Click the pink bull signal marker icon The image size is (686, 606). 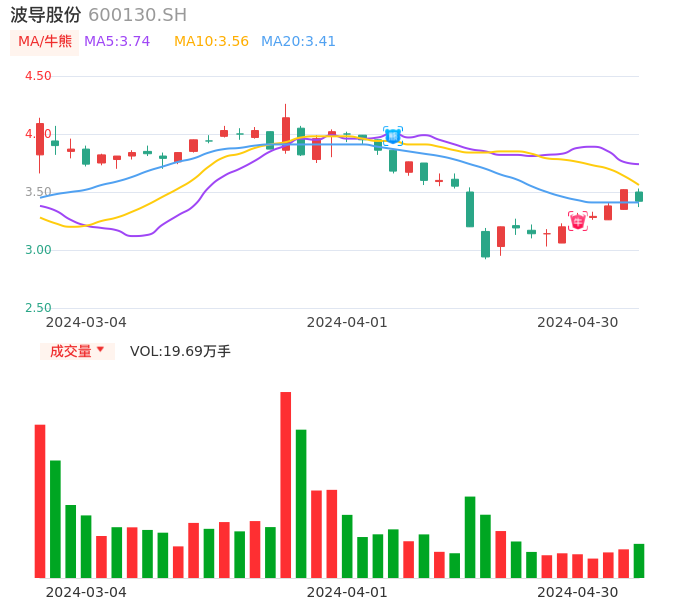click(x=578, y=221)
